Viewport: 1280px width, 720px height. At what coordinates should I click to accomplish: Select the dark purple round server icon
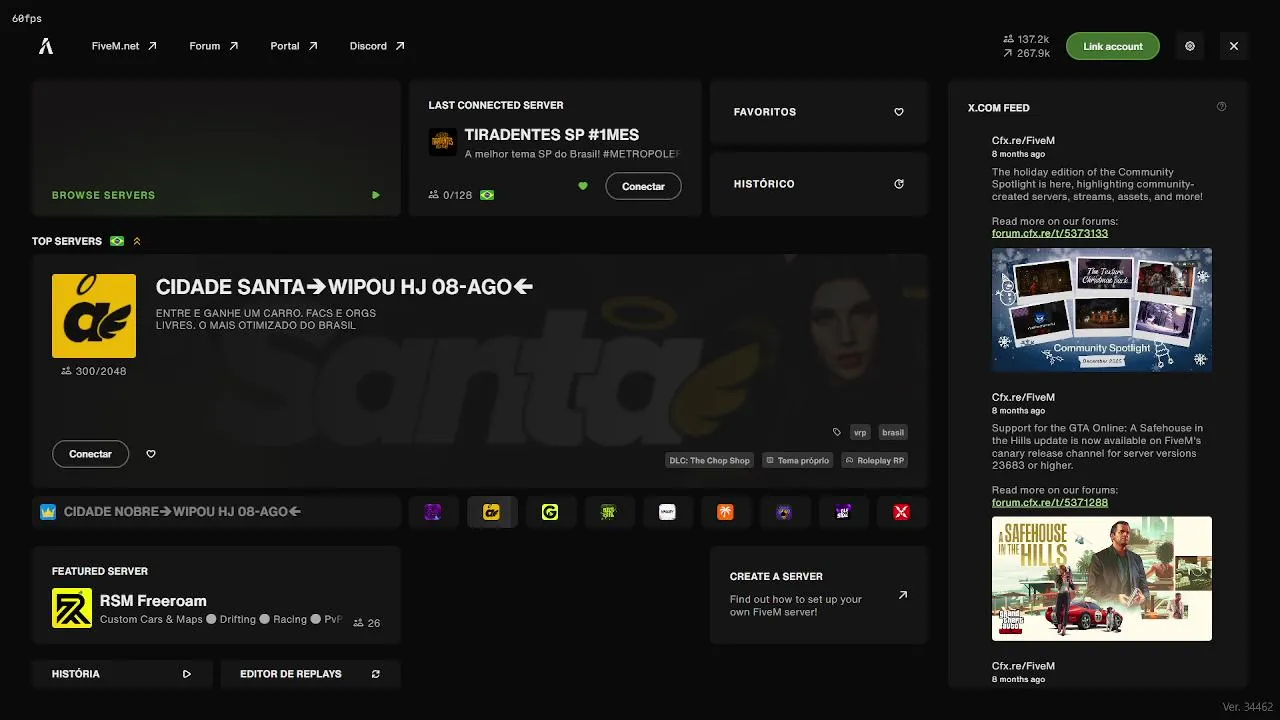click(x=784, y=512)
